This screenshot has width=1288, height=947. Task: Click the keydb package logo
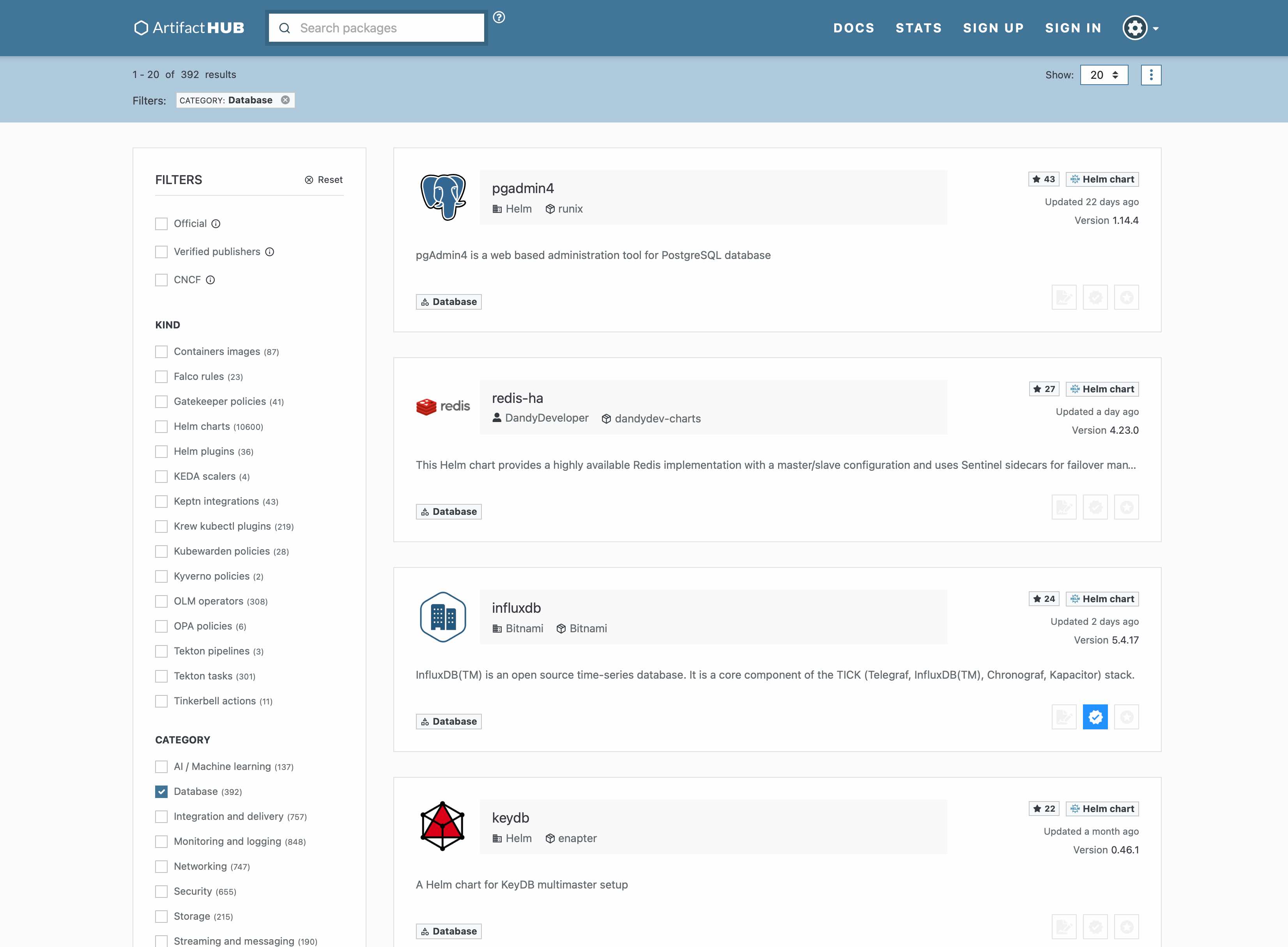[443, 826]
